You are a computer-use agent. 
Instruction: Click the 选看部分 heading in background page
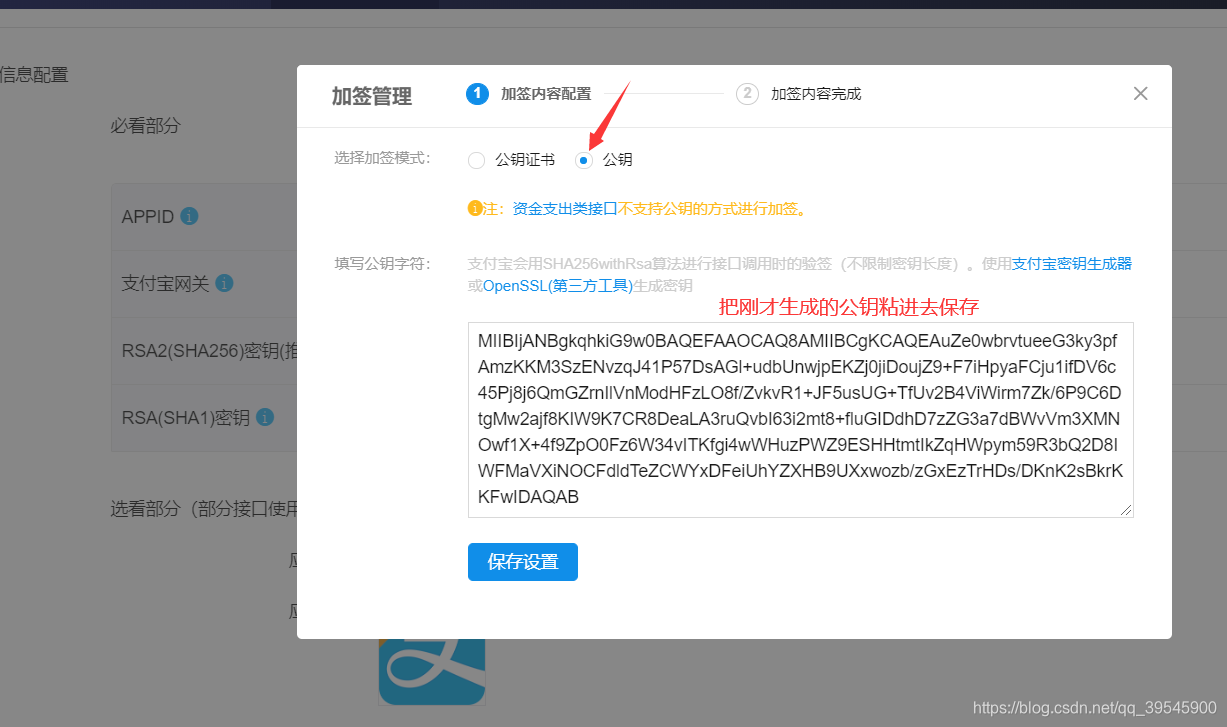[x=204, y=509]
